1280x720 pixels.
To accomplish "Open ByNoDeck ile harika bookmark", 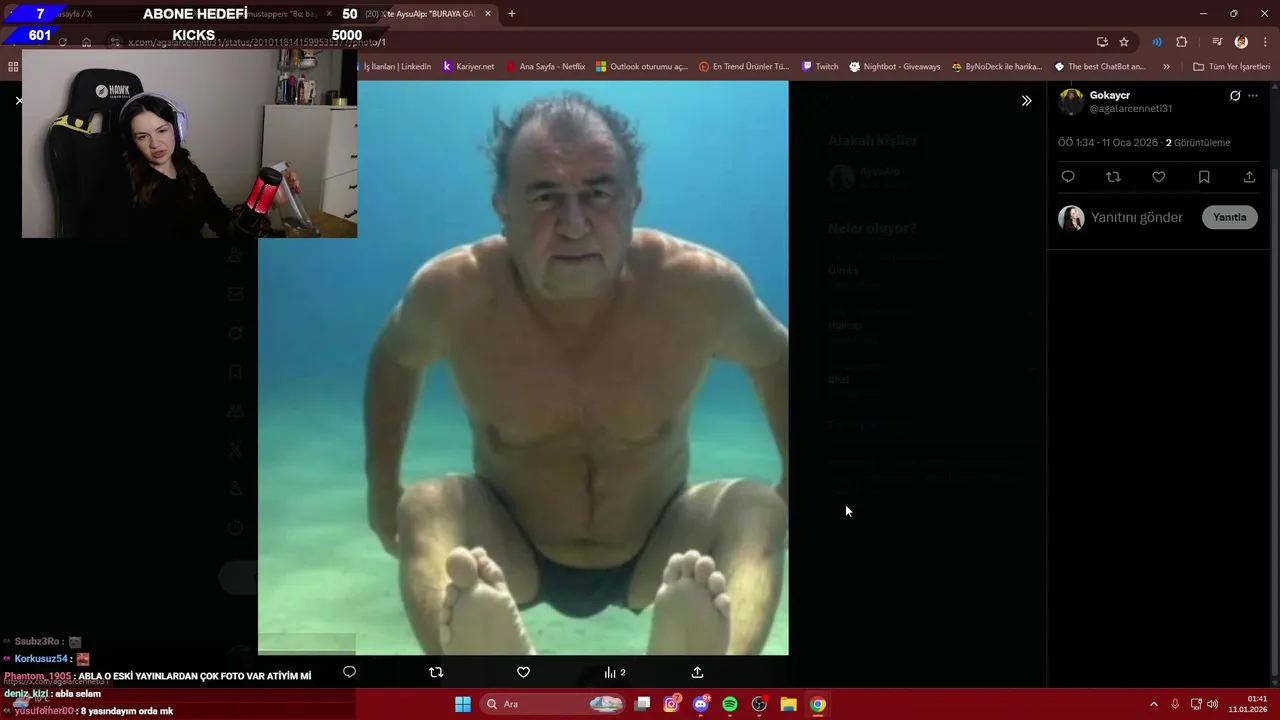I will (996, 67).
